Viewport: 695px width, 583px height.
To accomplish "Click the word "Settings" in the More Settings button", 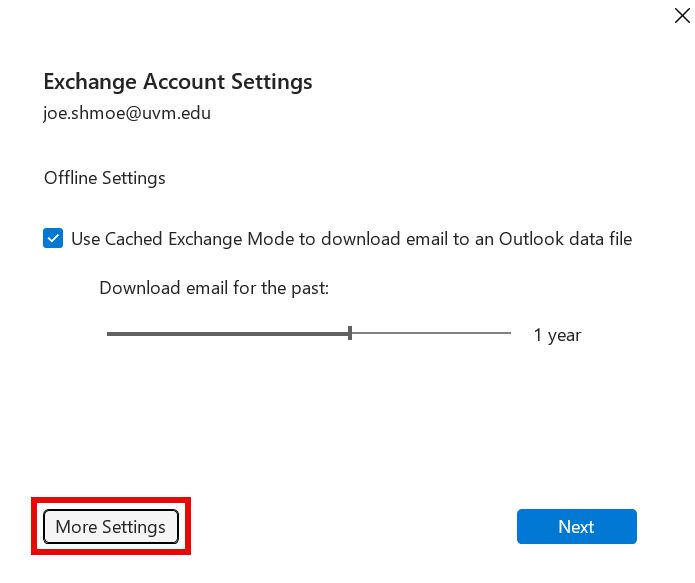I will pyautogui.click(x=135, y=527).
